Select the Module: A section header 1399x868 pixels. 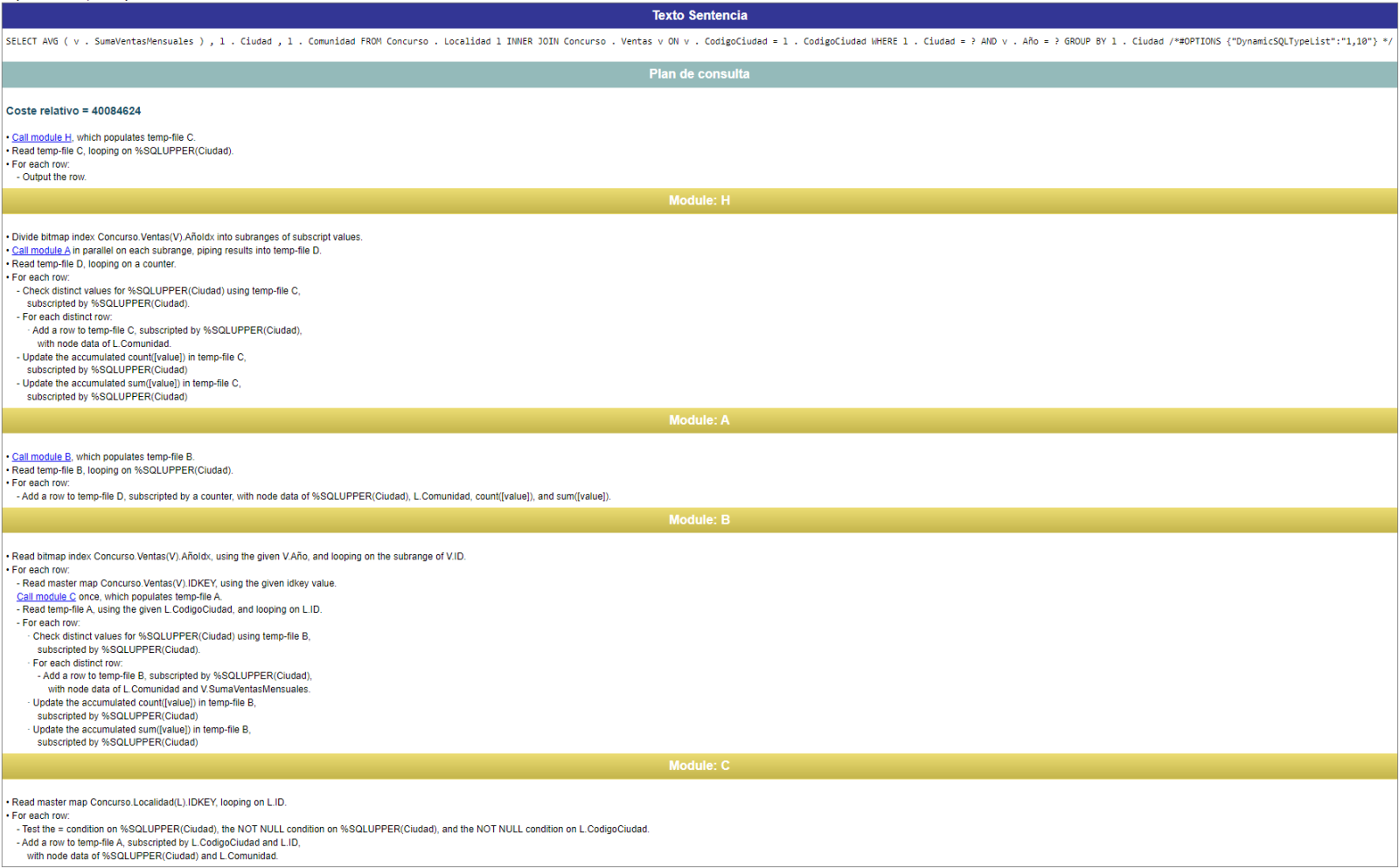coord(699,420)
